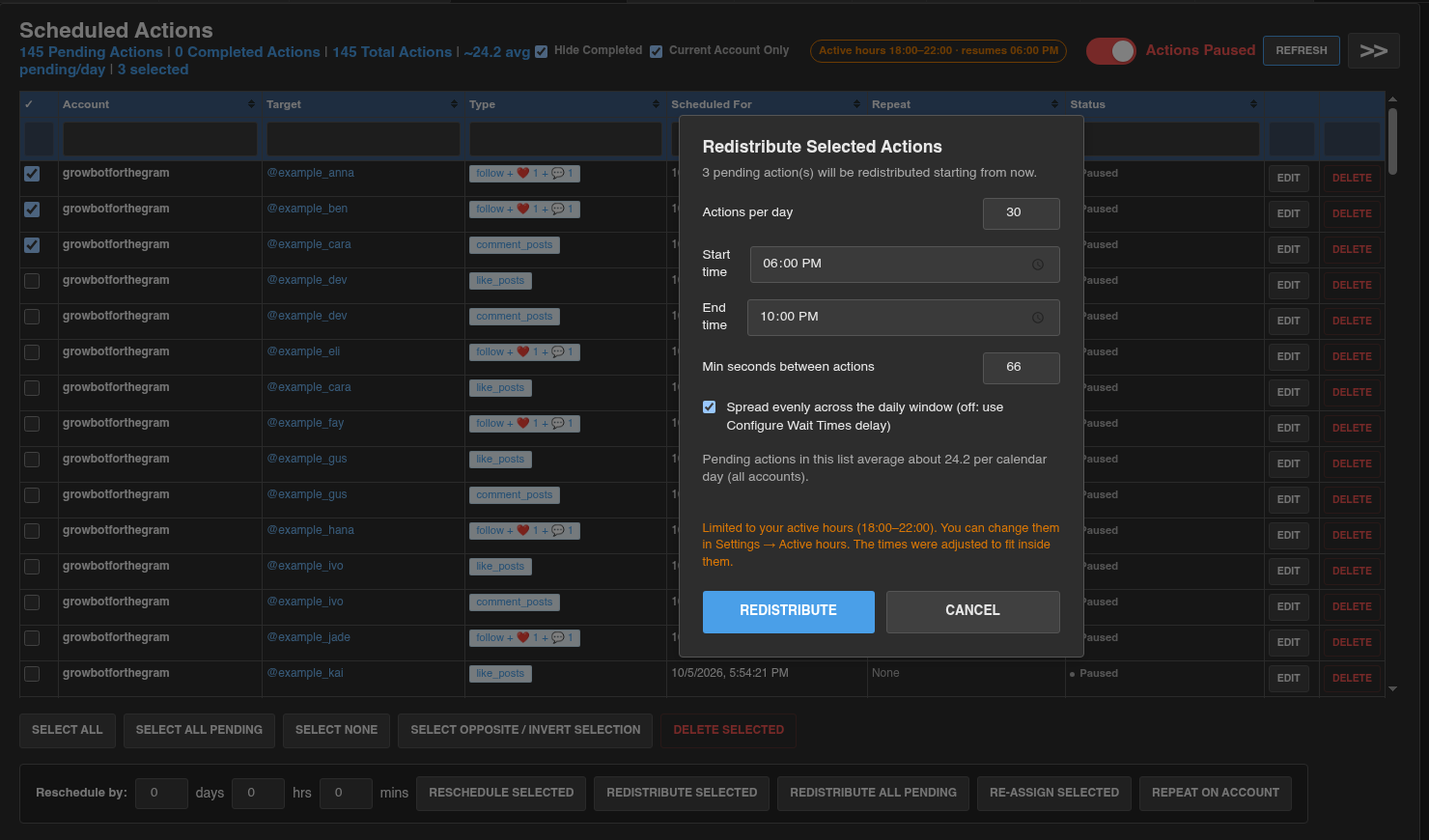Uncheck Current Account Only checkbox
The width and height of the screenshot is (1429, 840).
(657, 52)
